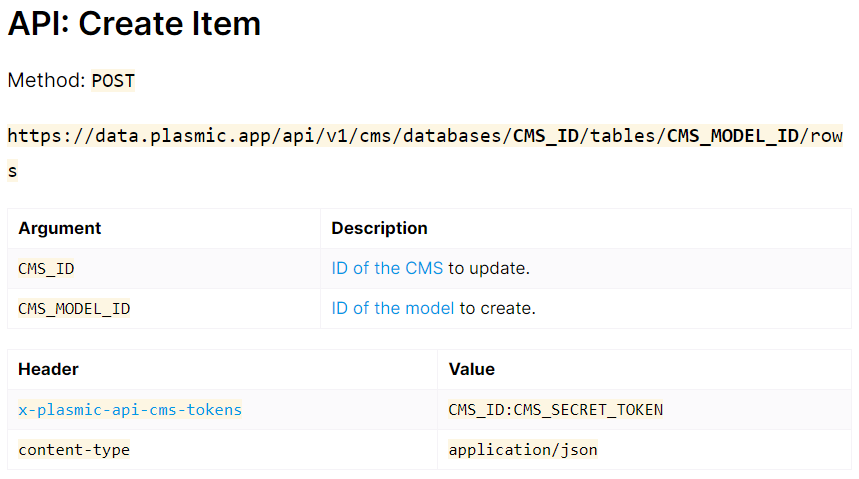
Task: Open the "ID of the CMS" link
Action: click(x=387, y=269)
